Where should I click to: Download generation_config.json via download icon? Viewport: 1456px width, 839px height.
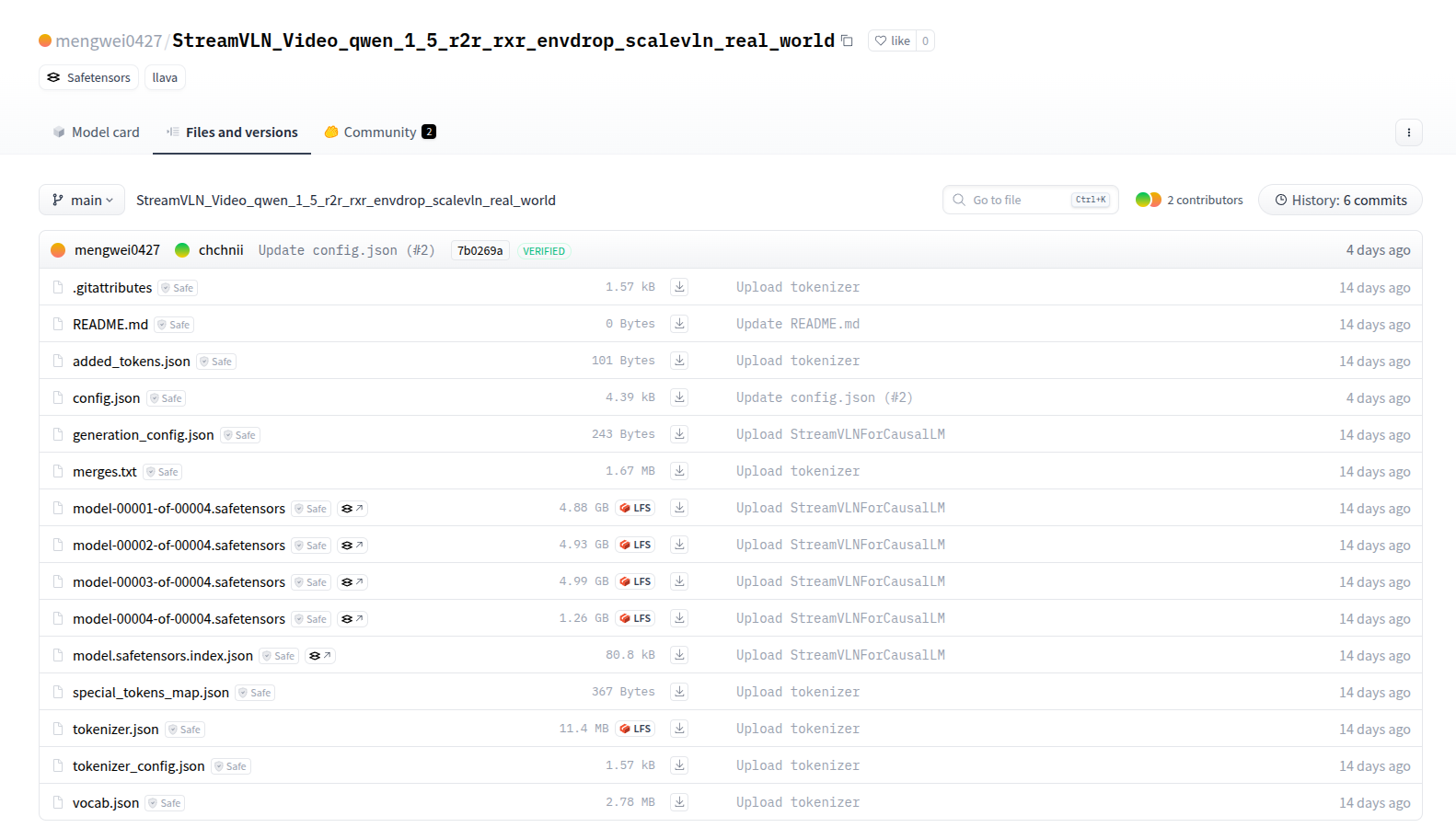coord(679,434)
